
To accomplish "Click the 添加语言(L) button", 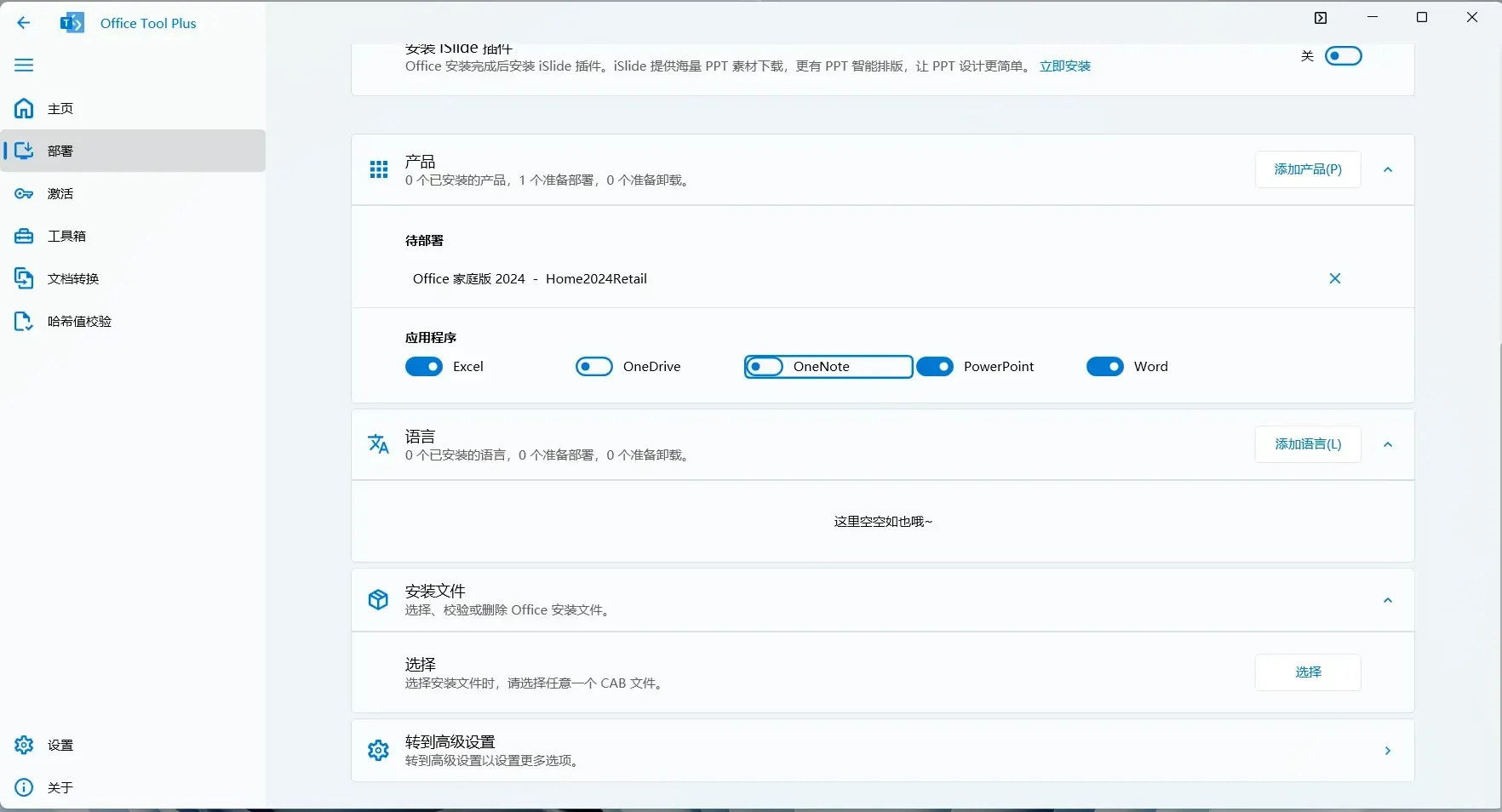I will coord(1308,444).
